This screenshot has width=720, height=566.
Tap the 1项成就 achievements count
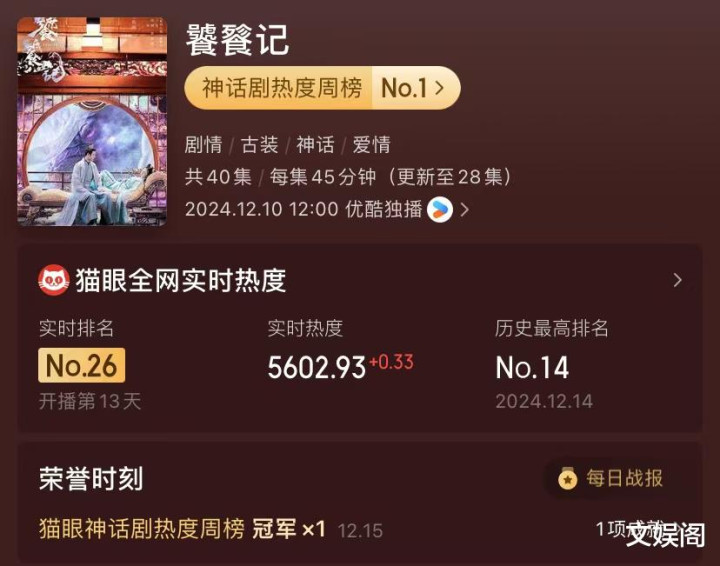[x=631, y=529]
